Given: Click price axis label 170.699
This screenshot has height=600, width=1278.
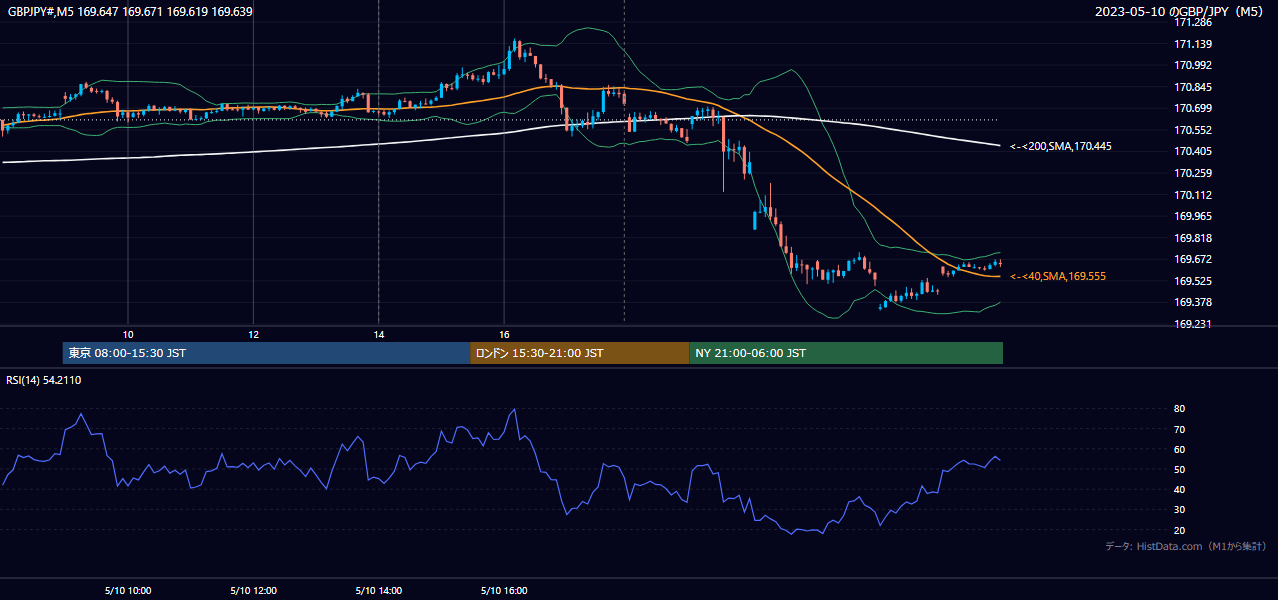Looking at the screenshot, I should [1193, 108].
